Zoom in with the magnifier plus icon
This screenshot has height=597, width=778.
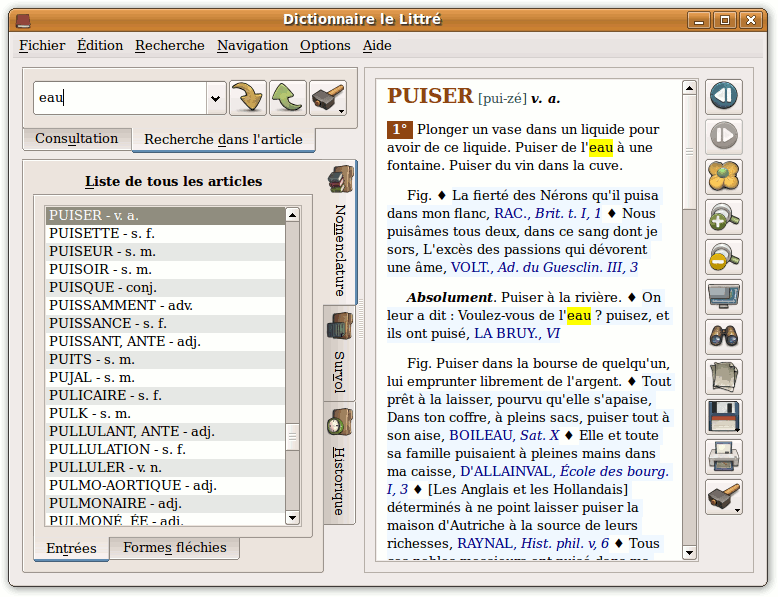pos(724,217)
